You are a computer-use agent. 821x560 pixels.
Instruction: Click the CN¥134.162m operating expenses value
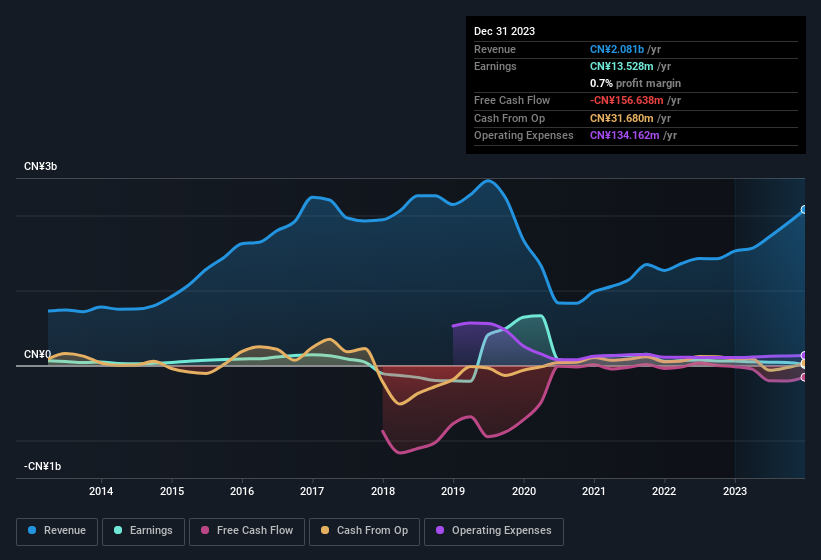pyautogui.click(x=625, y=135)
